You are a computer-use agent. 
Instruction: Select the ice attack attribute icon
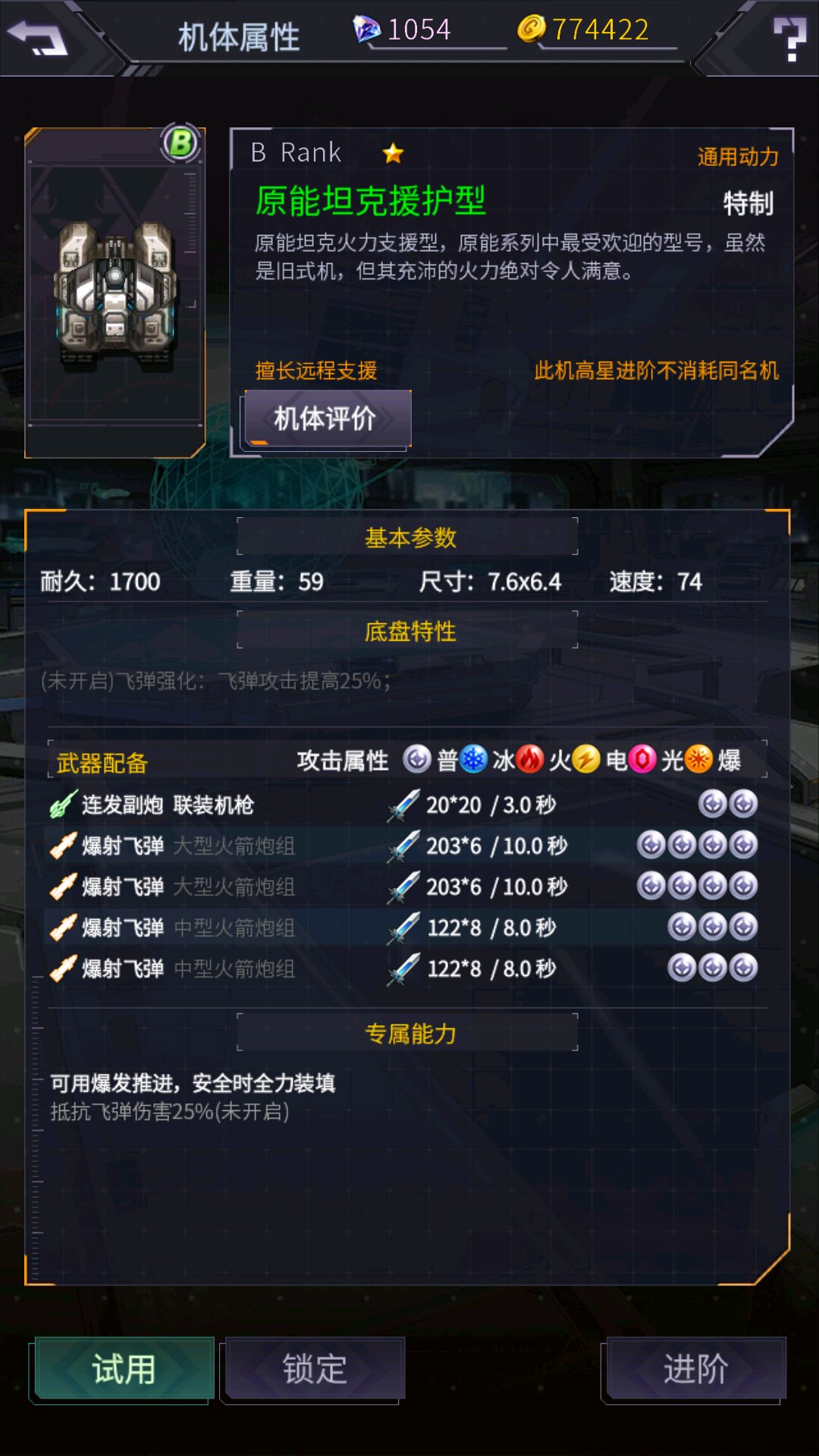pos(474,759)
